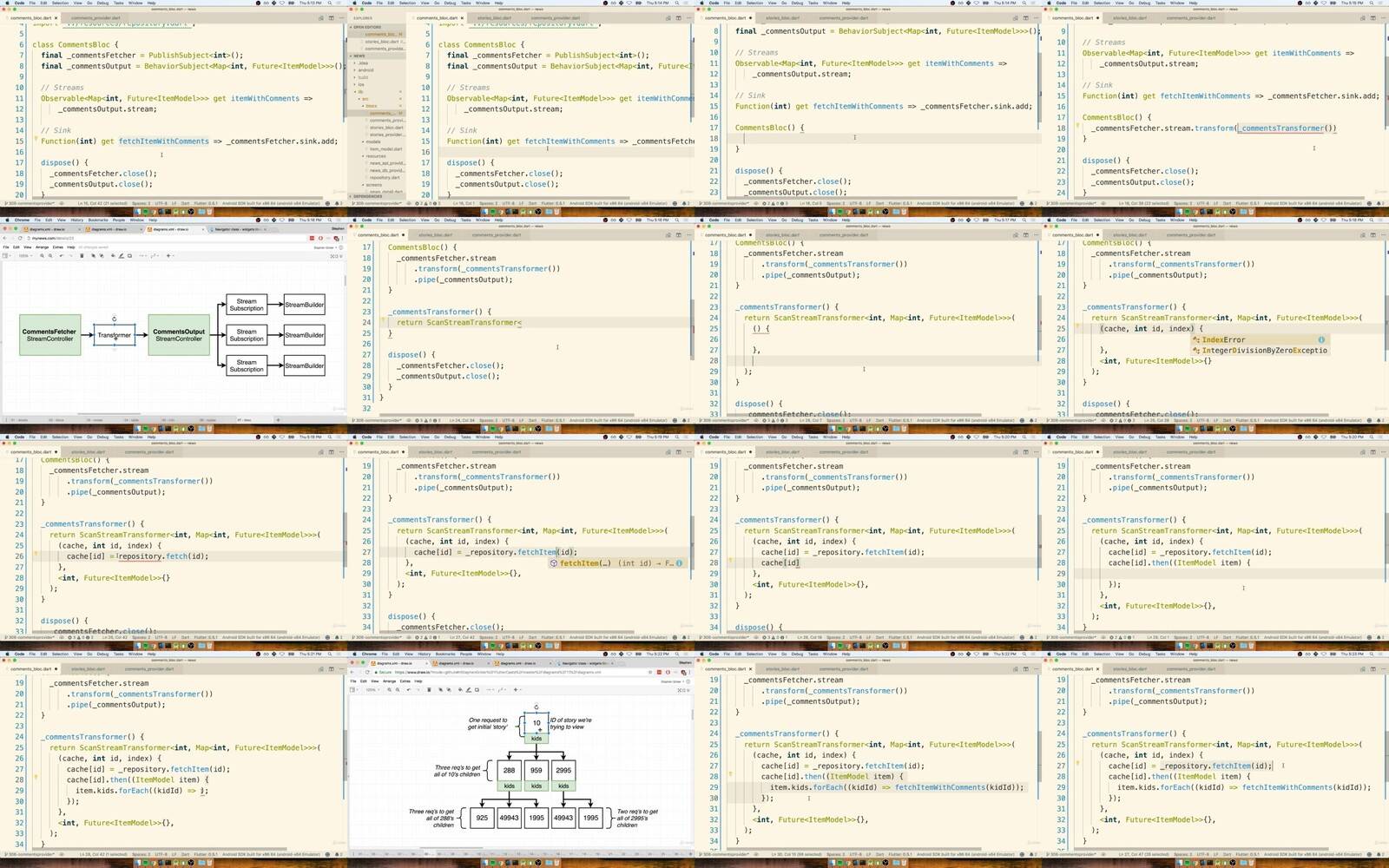
Task: Click Spotlight search icon in Explorer sidebar frame
Action: pyautogui.click(x=677, y=3)
